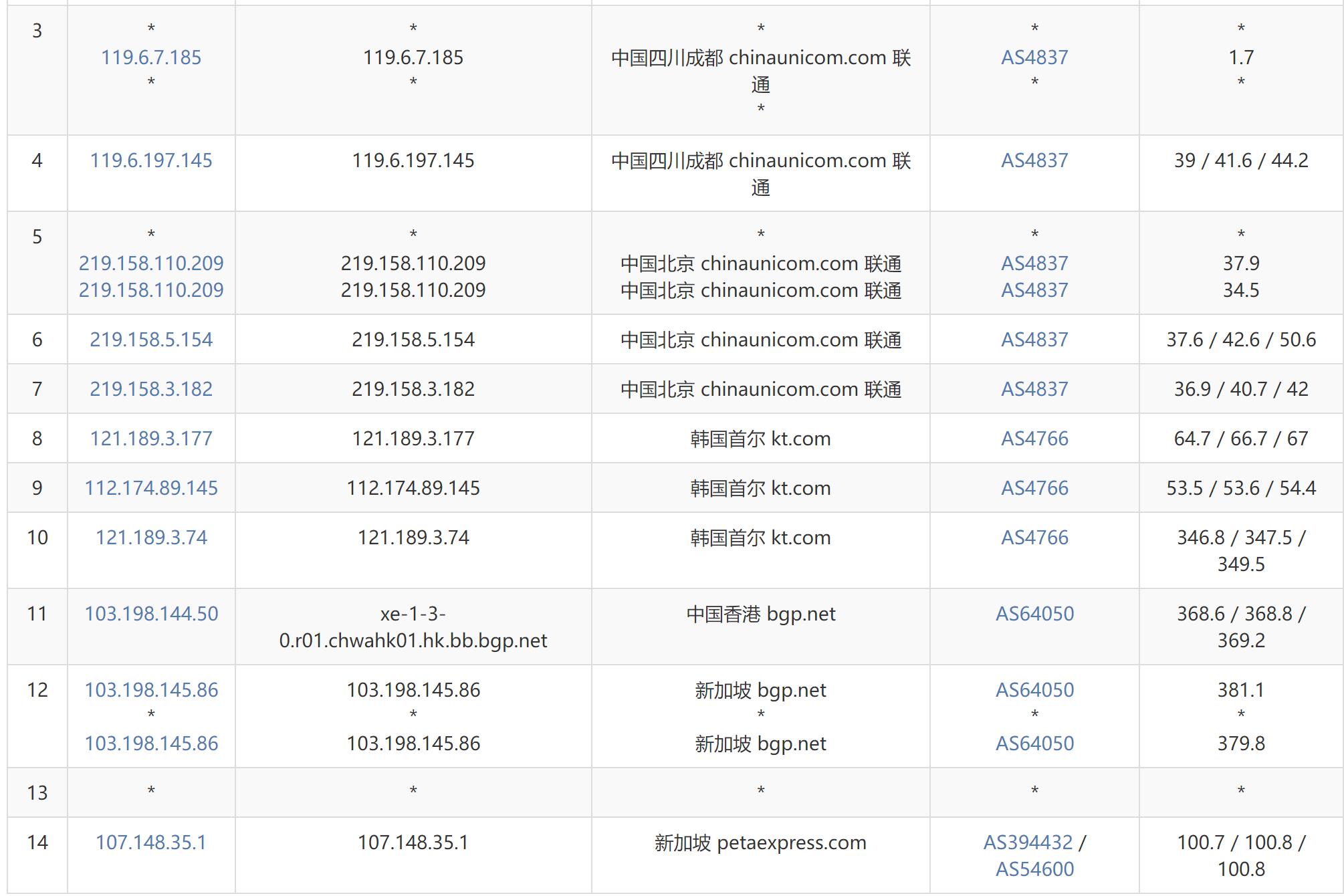Select 韩国首尔 kt.com in hop 10 row
This screenshot has height=896, width=1344.
[x=761, y=538]
